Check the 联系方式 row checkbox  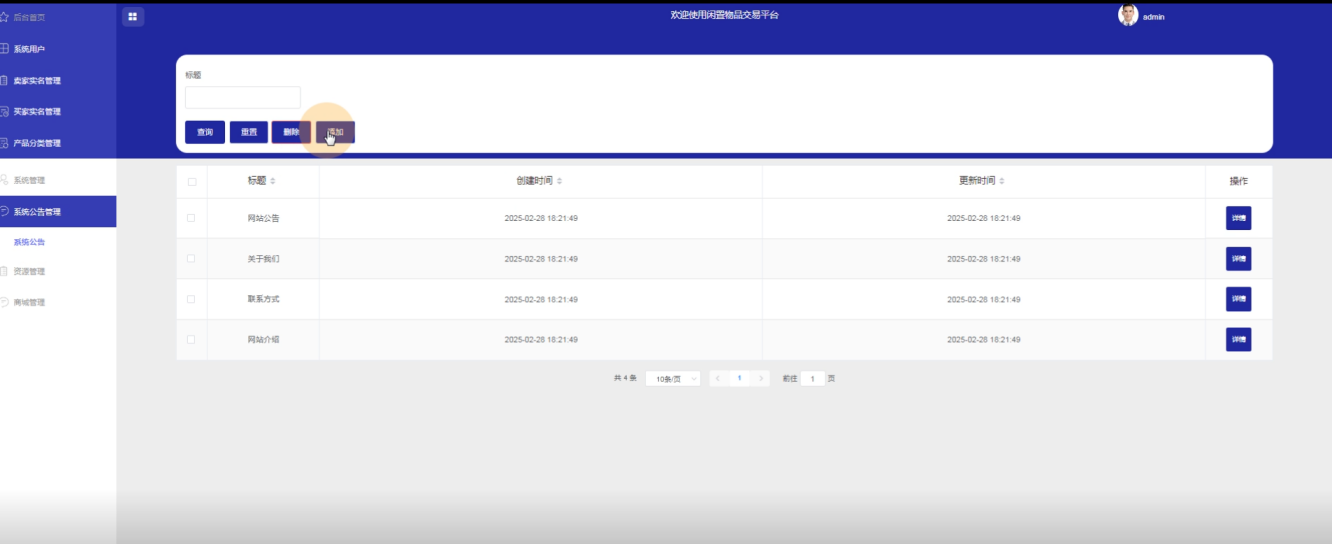click(192, 299)
